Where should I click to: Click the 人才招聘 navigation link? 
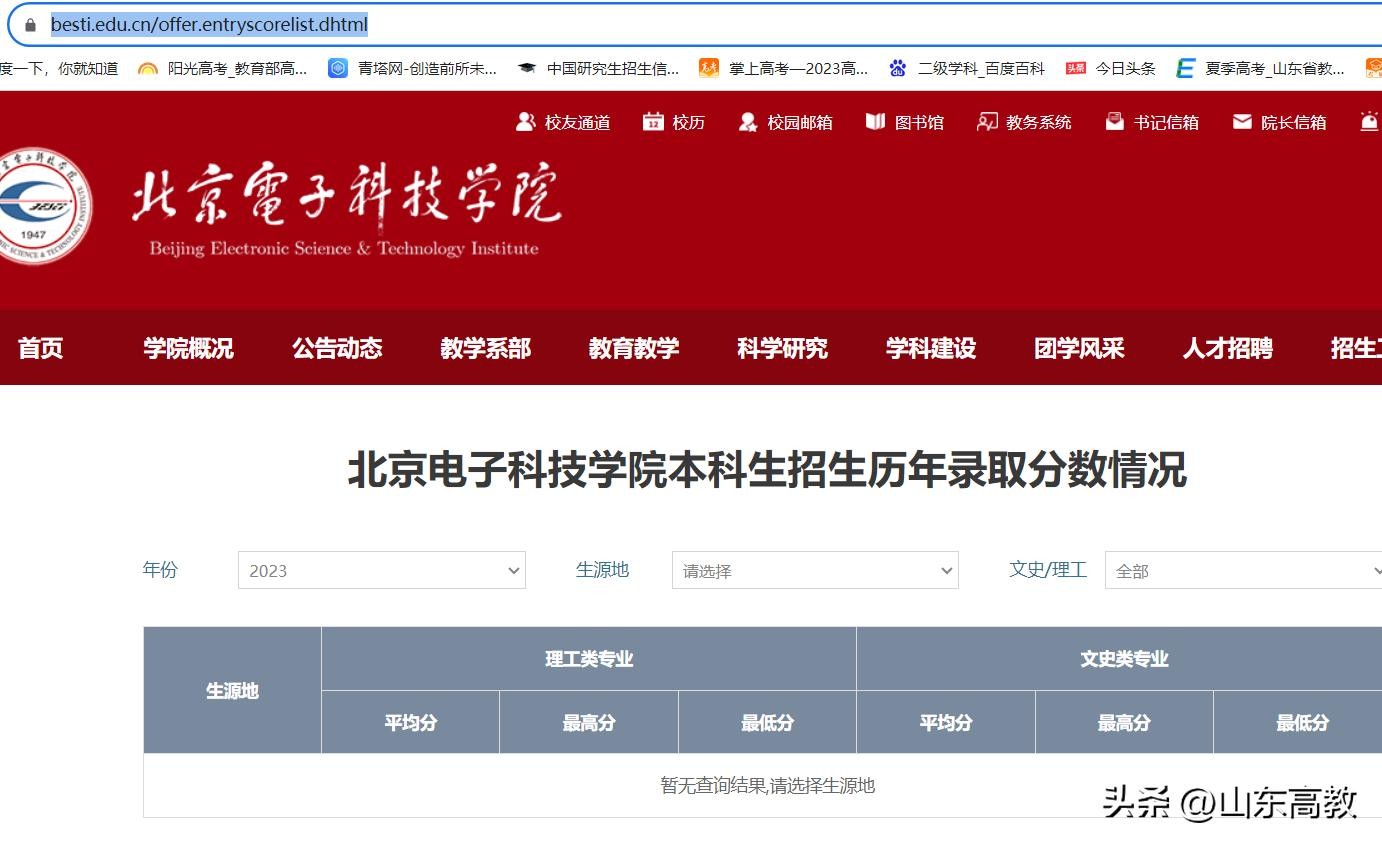(x=1227, y=348)
